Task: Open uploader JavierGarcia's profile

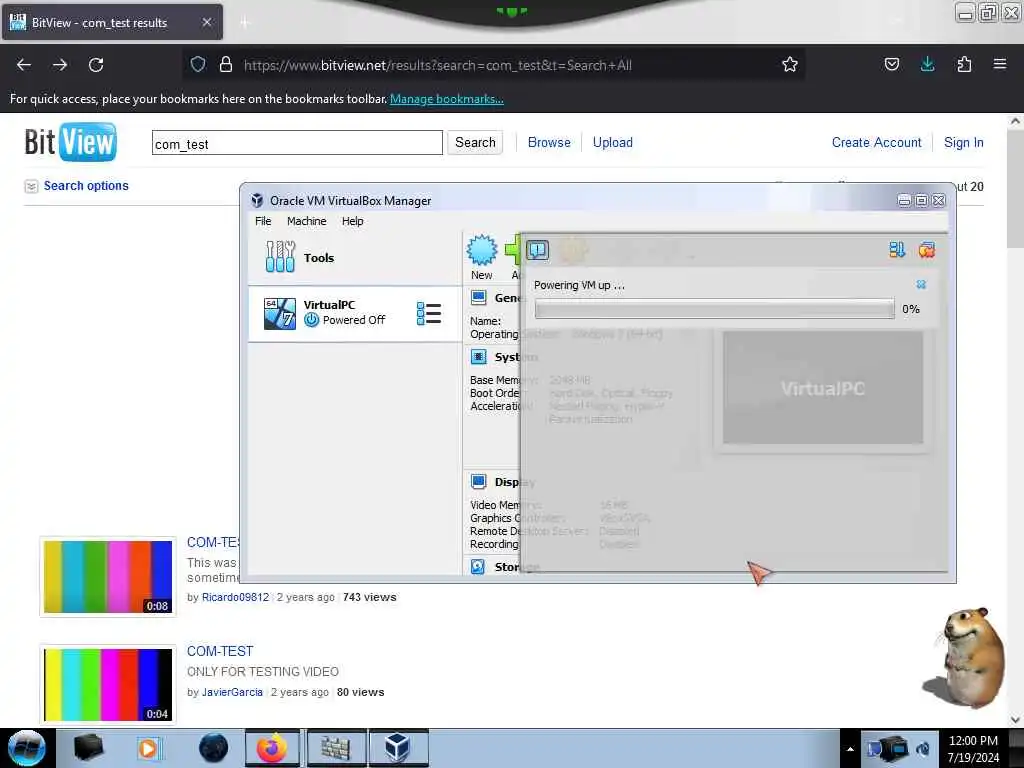Action: [x=232, y=692]
